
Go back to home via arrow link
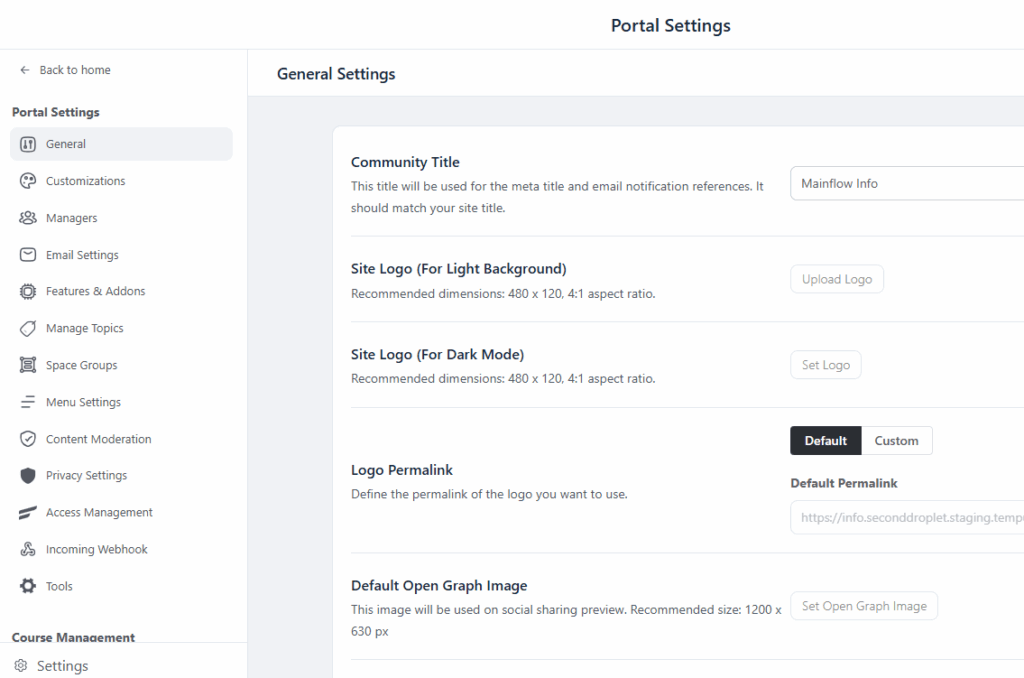65,70
